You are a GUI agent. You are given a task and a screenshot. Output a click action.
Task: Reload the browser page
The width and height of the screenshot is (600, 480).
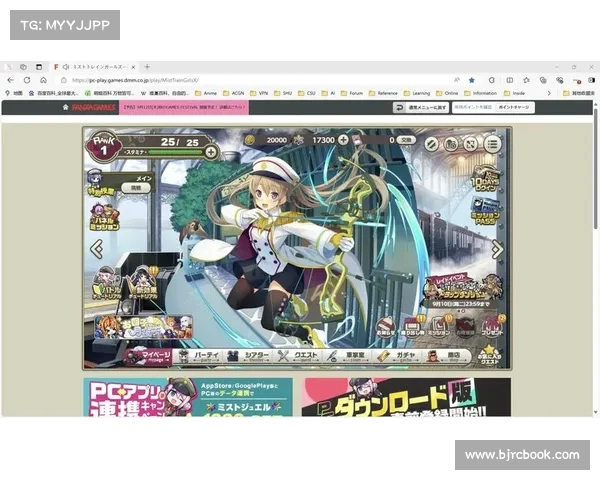click(x=27, y=80)
